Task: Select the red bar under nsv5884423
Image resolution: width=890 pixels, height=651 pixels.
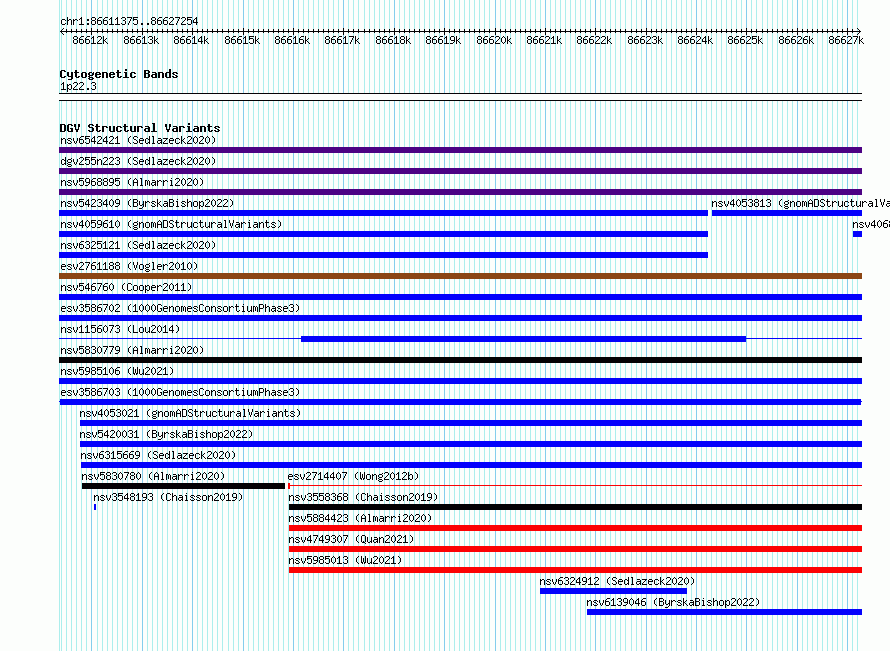Action: [576, 528]
